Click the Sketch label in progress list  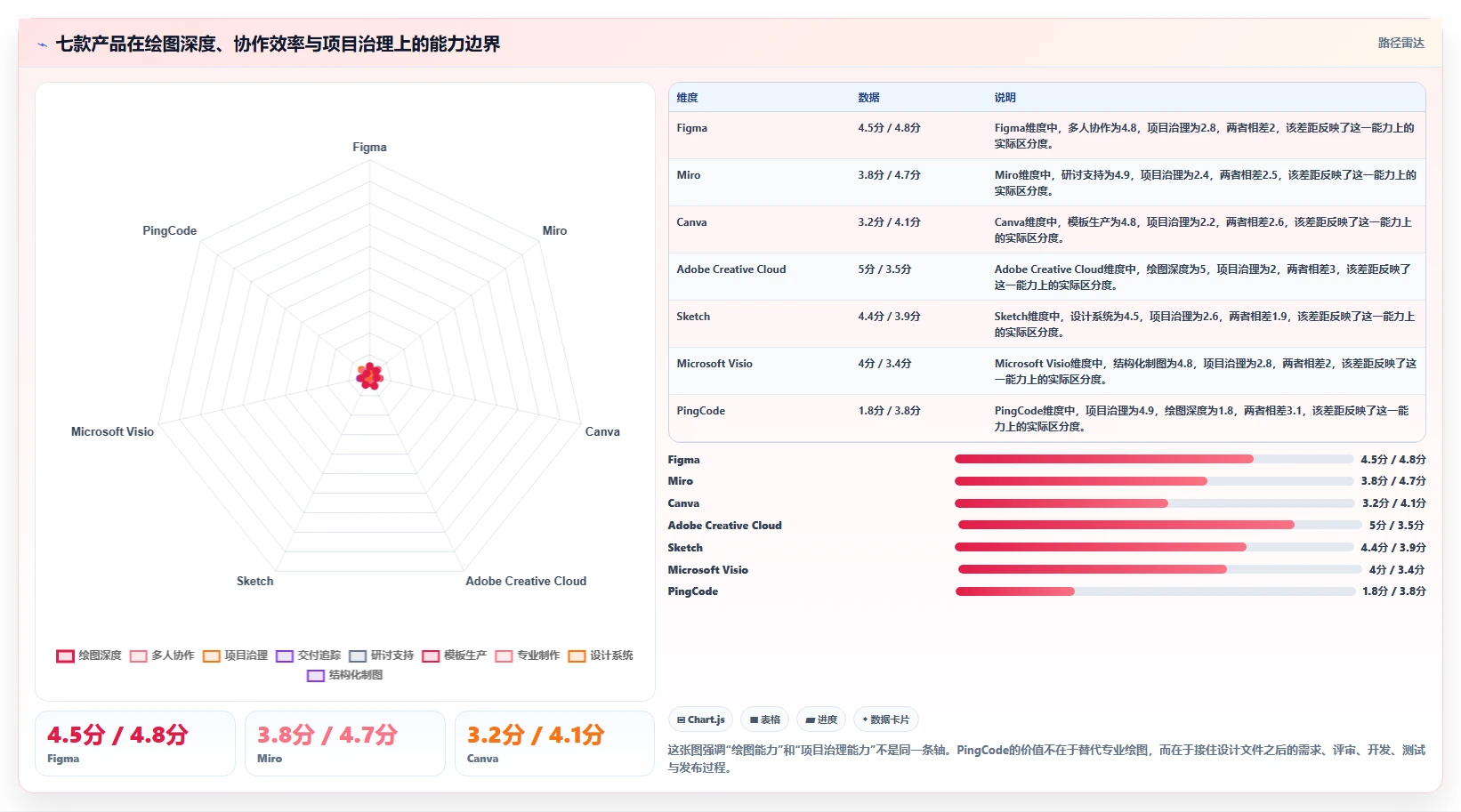[x=685, y=548]
